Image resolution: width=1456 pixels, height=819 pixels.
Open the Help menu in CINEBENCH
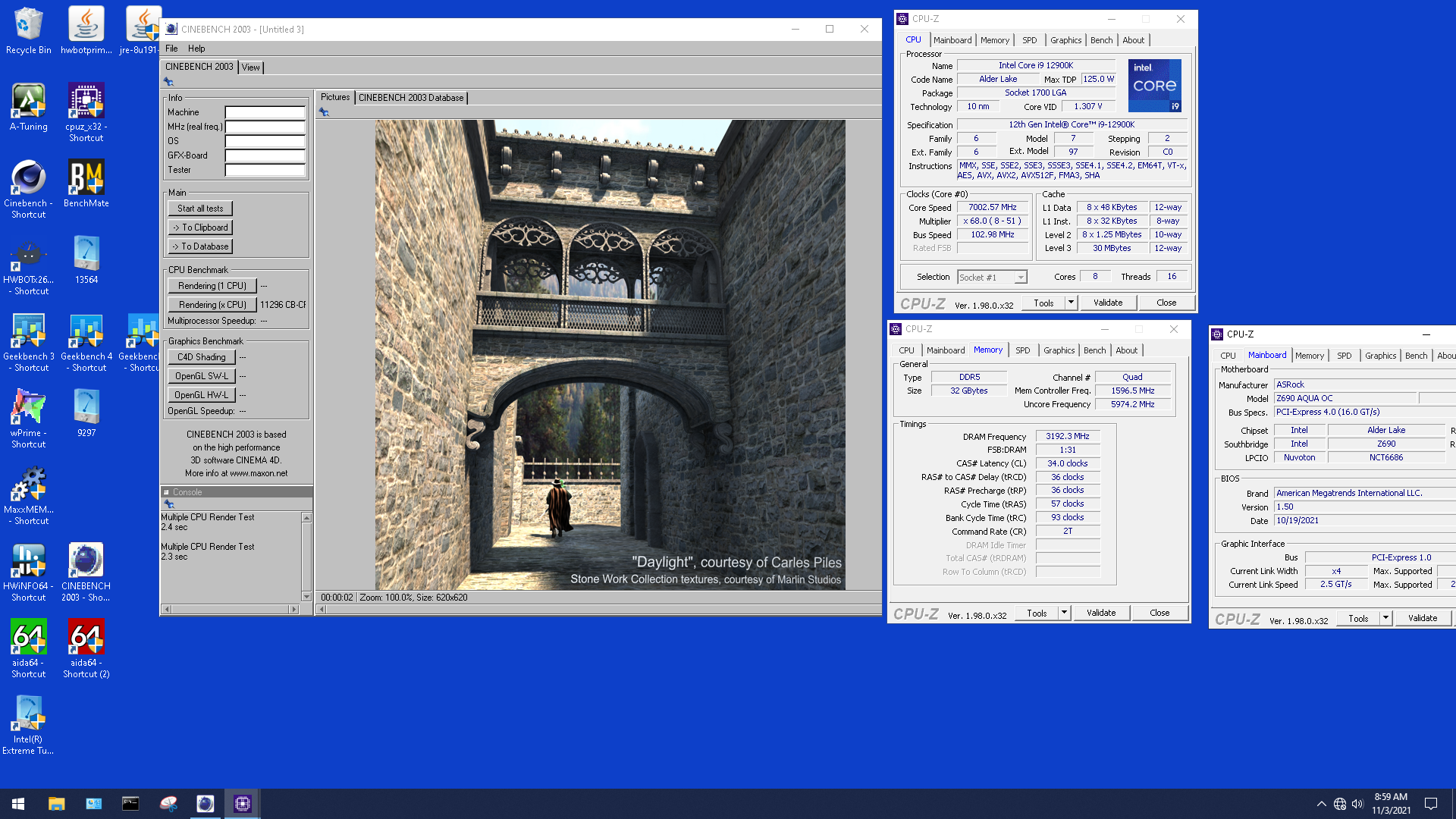tap(196, 49)
